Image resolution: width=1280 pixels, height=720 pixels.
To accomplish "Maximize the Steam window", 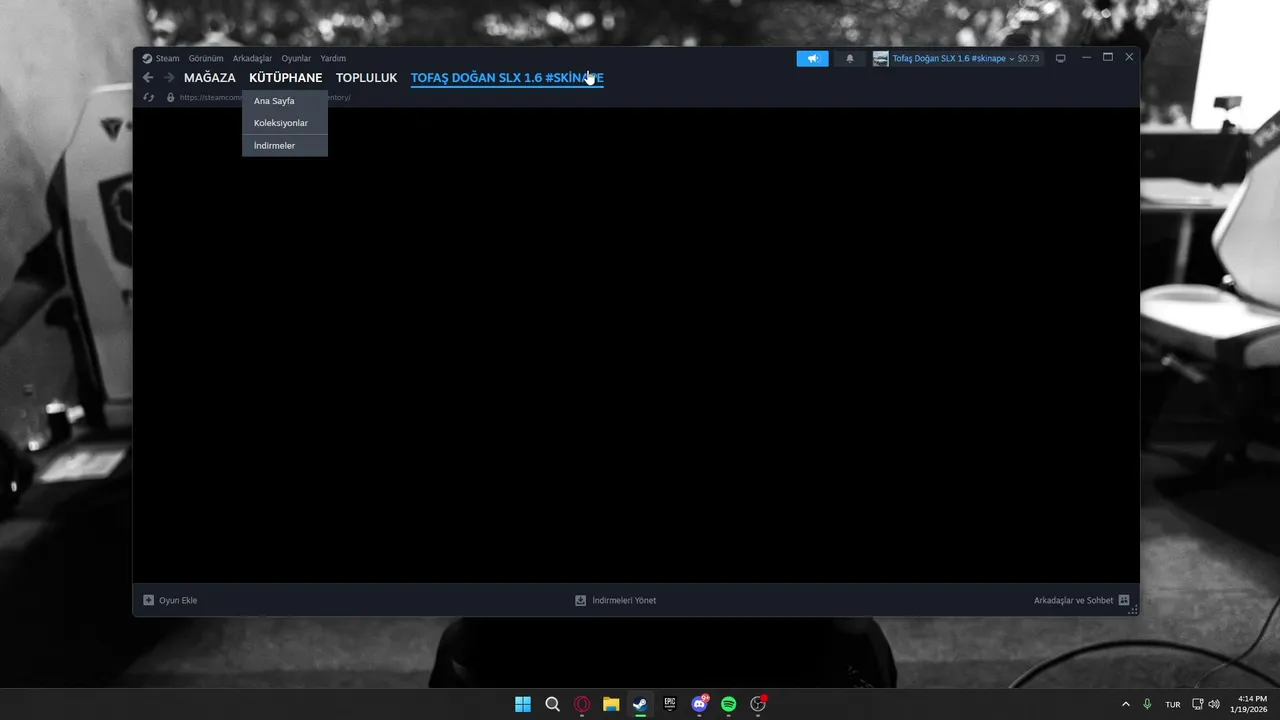I will point(1108,58).
